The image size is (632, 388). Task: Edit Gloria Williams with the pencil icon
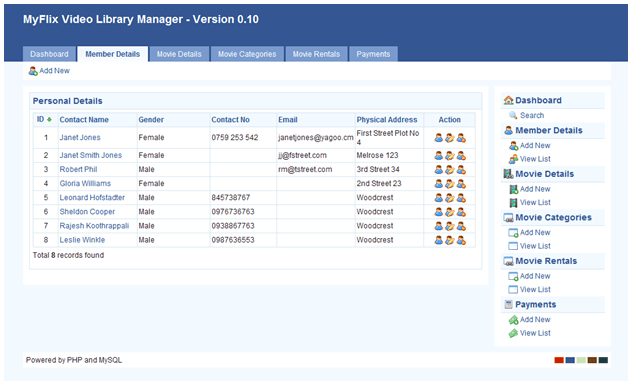click(450, 184)
